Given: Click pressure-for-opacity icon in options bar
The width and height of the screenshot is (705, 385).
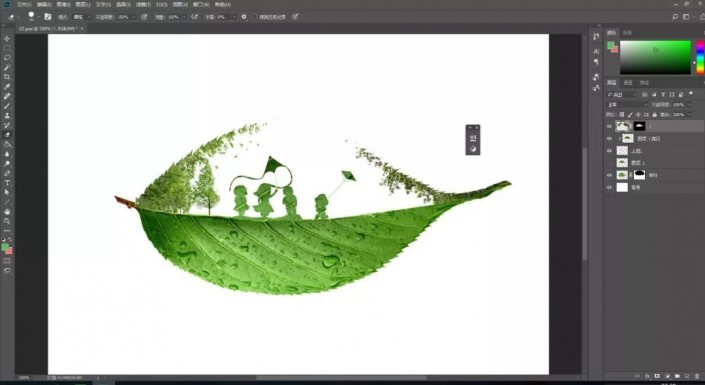Looking at the screenshot, I should pyautogui.click(x=144, y=17).
